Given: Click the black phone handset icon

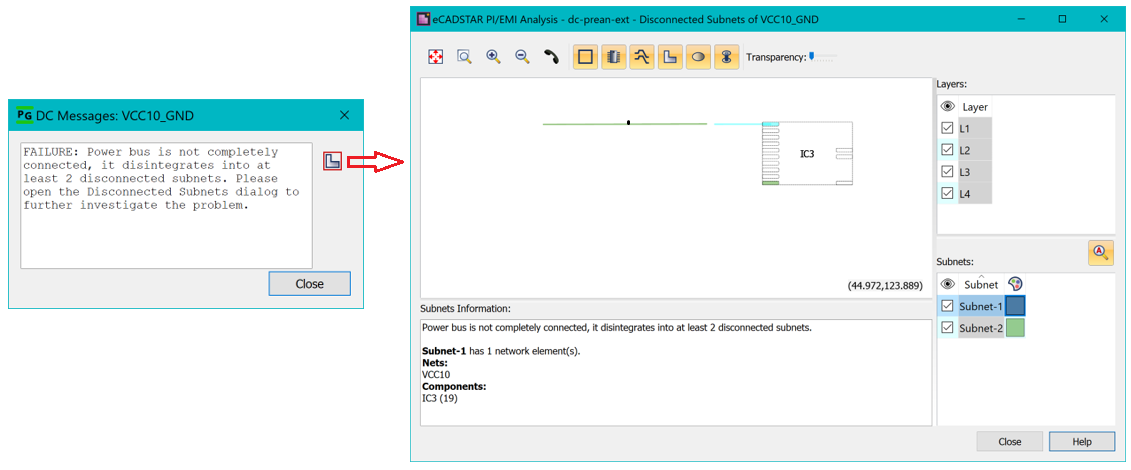Looking at the screenshot, I should point(551,57).
